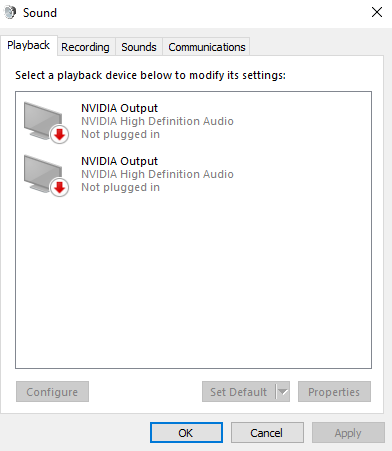Expand the Set Default dropdown arrow
Screen dimensions: 392x451
tap(283, 392)
